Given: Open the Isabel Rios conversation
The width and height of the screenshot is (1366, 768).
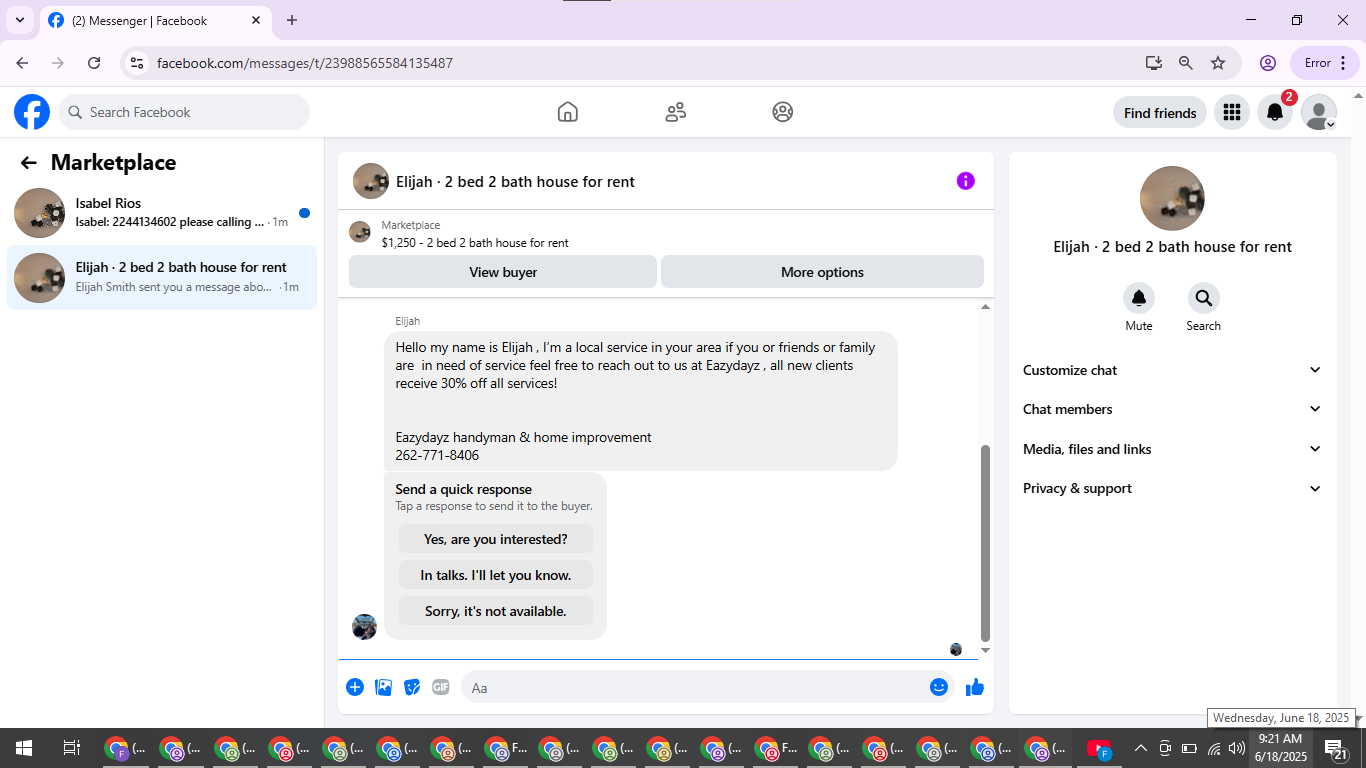Looking at the screenshot, I should [162, 212].
